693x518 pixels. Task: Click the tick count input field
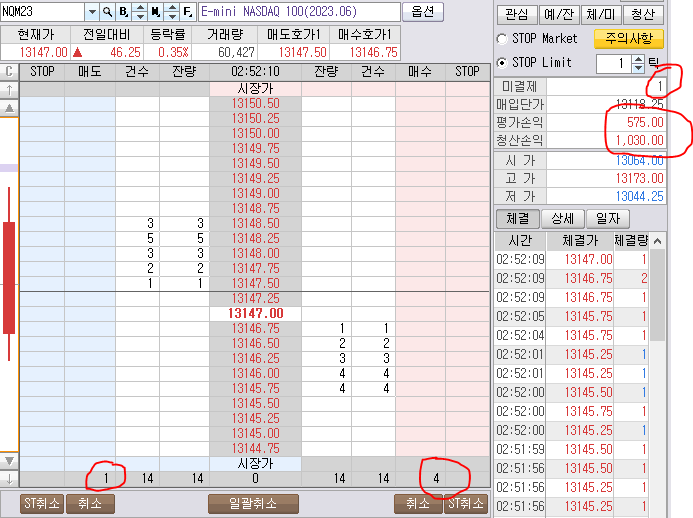click(x=614, y=63)
